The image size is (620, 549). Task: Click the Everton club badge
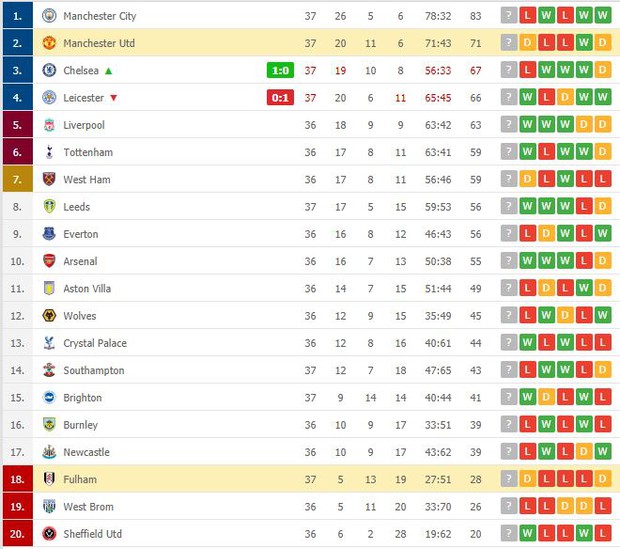point(49,234)
